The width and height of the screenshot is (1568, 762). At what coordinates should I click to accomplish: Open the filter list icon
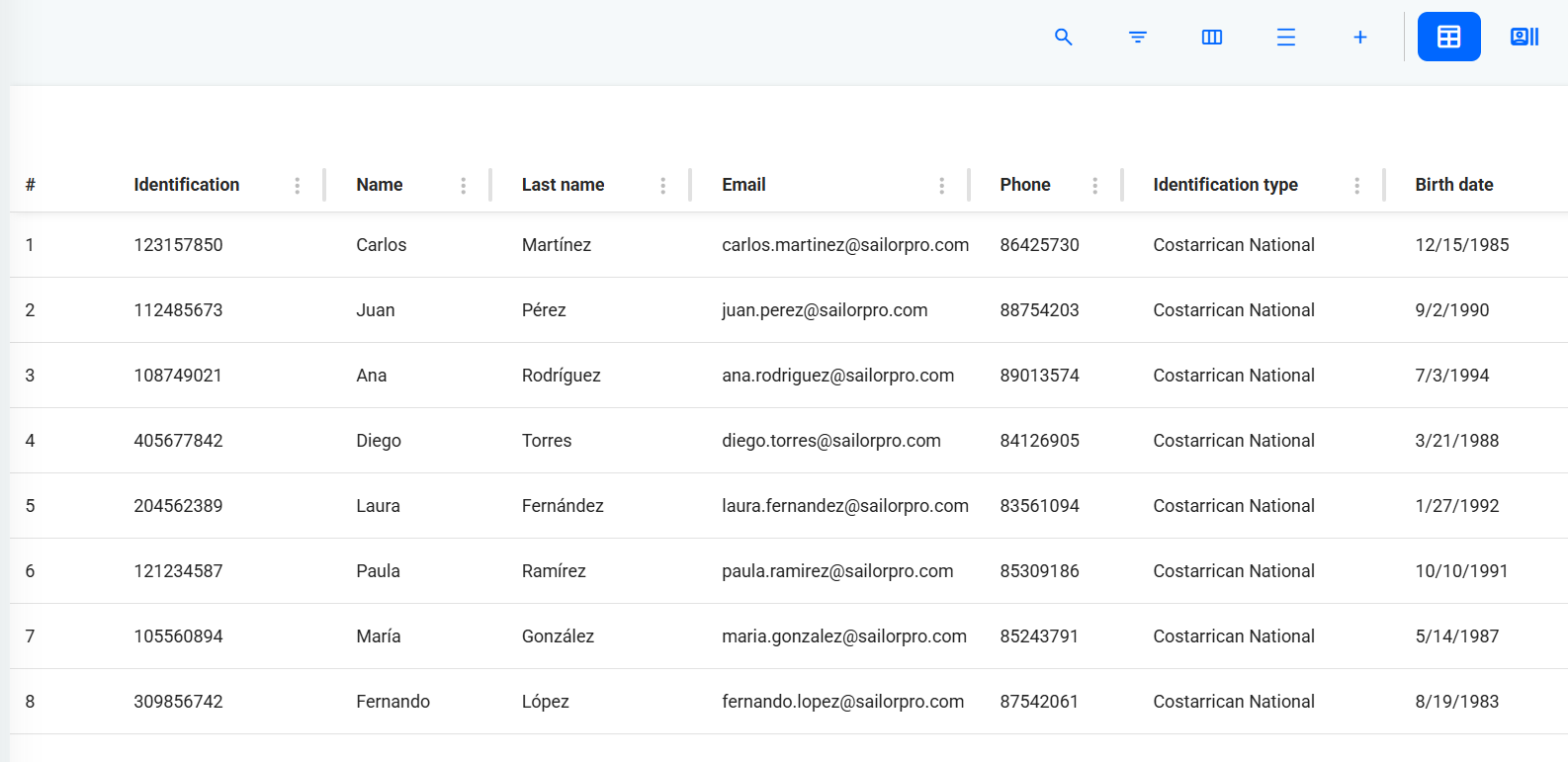tap(1138, 38)
